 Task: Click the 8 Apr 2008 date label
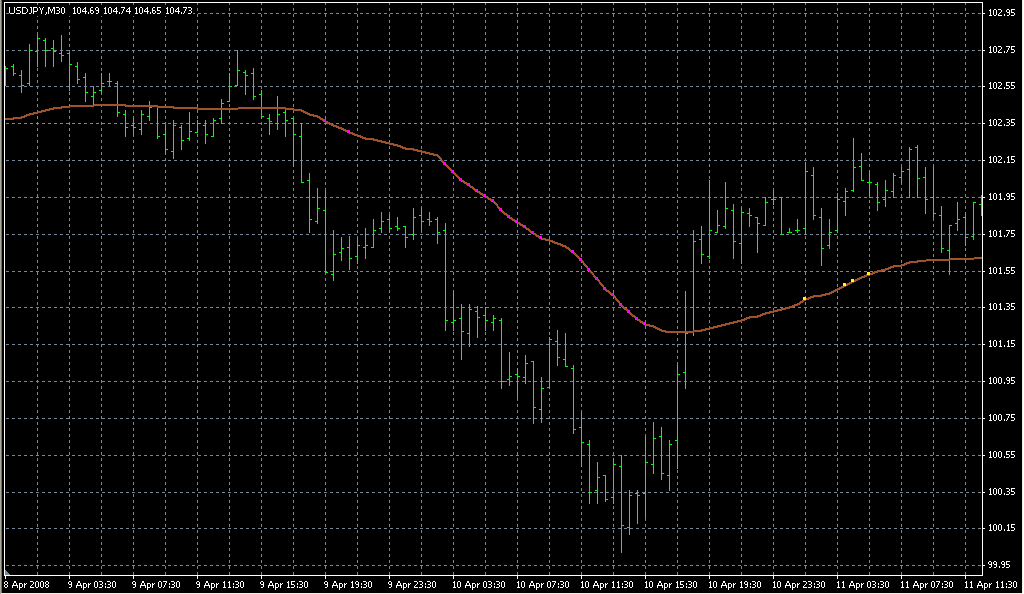[x=27, y=584]
